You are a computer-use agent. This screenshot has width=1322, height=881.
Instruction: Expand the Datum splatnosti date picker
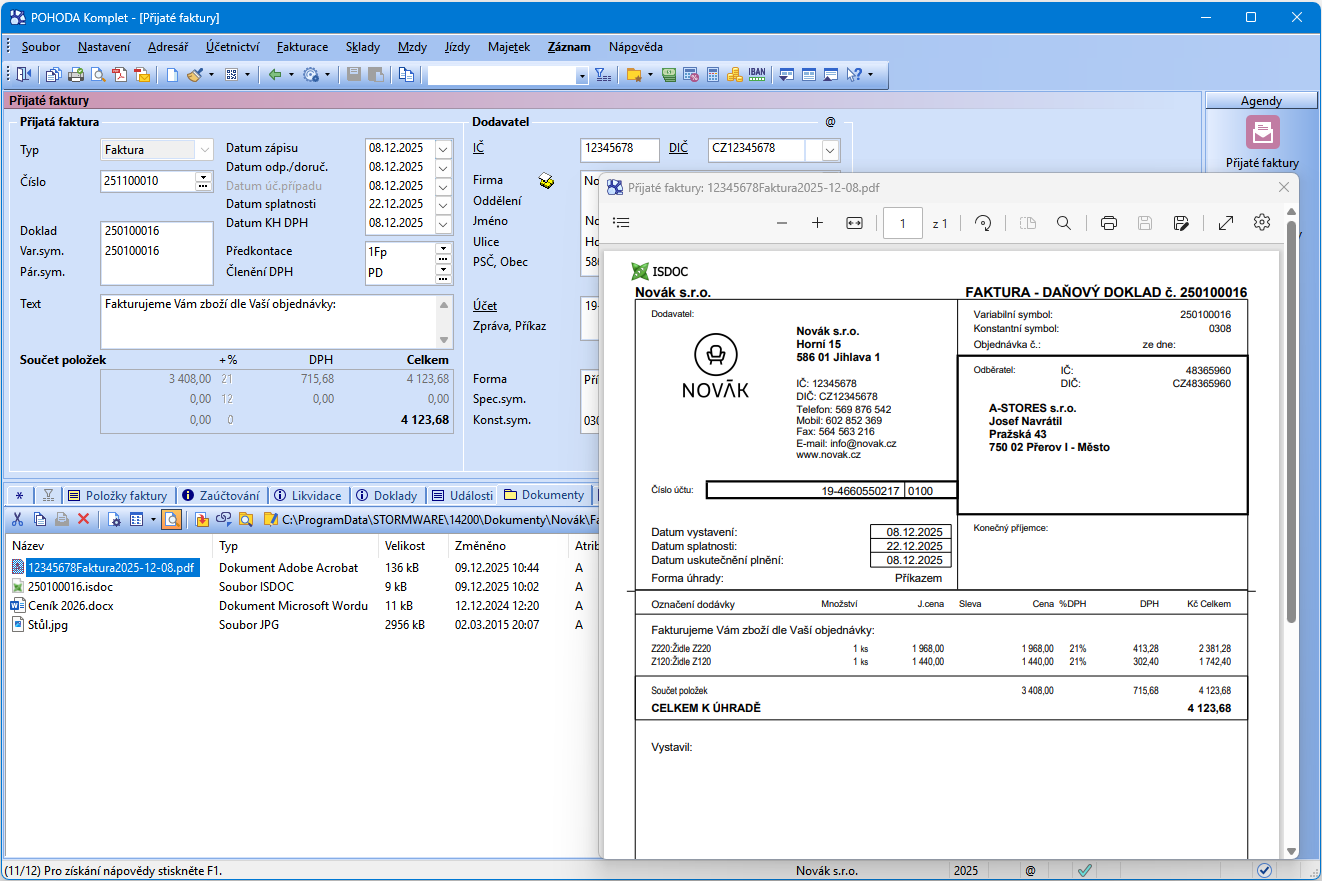(x=444, y=204)
